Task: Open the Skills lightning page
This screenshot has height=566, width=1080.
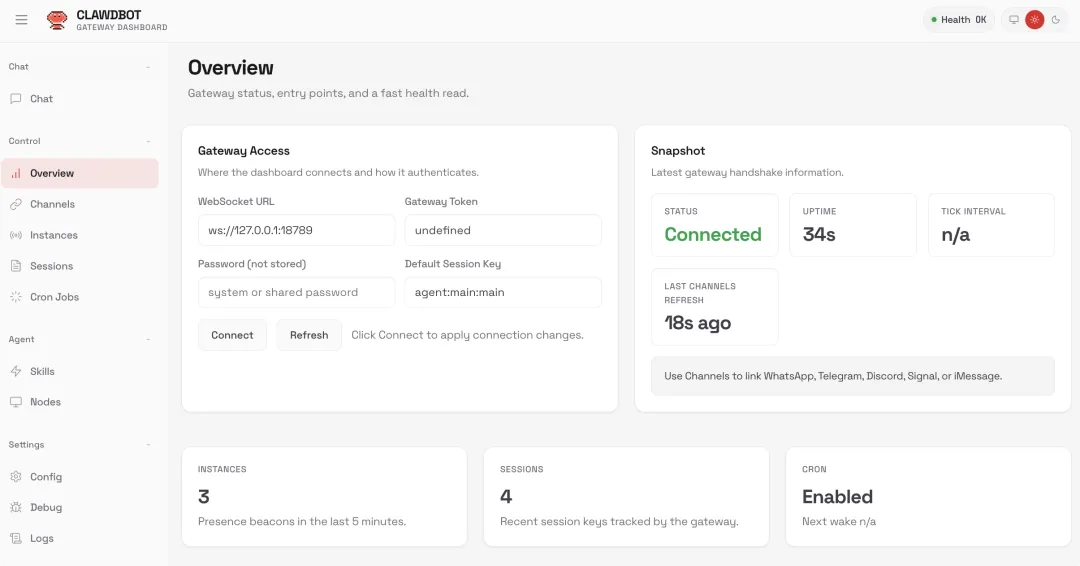Action: [x=42, y=371]
